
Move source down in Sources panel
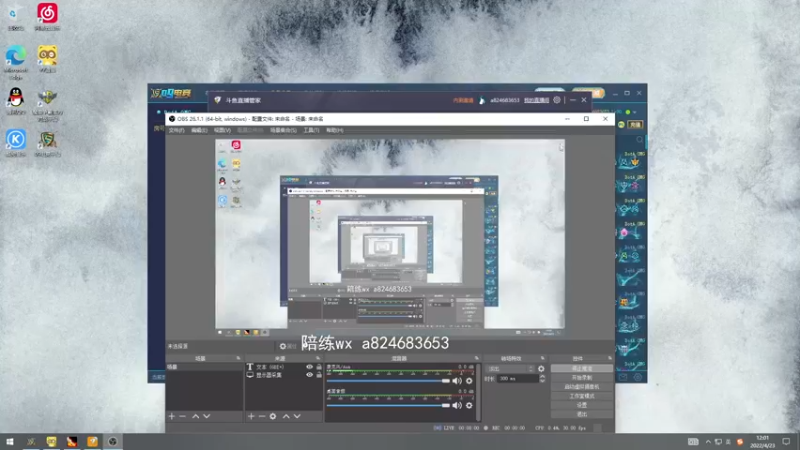(297, 416)
